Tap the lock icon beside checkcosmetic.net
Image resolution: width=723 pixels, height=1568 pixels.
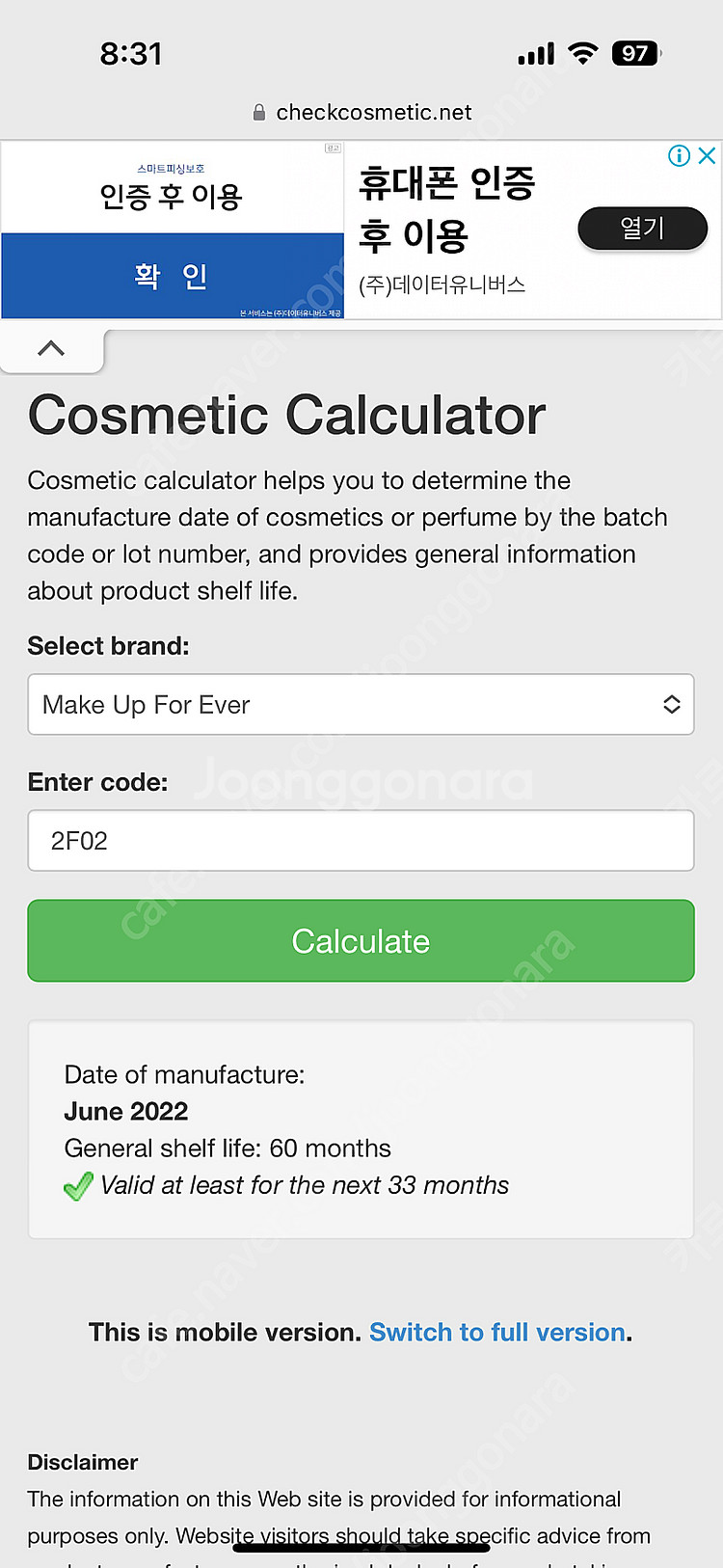click(x=258, y=113)
